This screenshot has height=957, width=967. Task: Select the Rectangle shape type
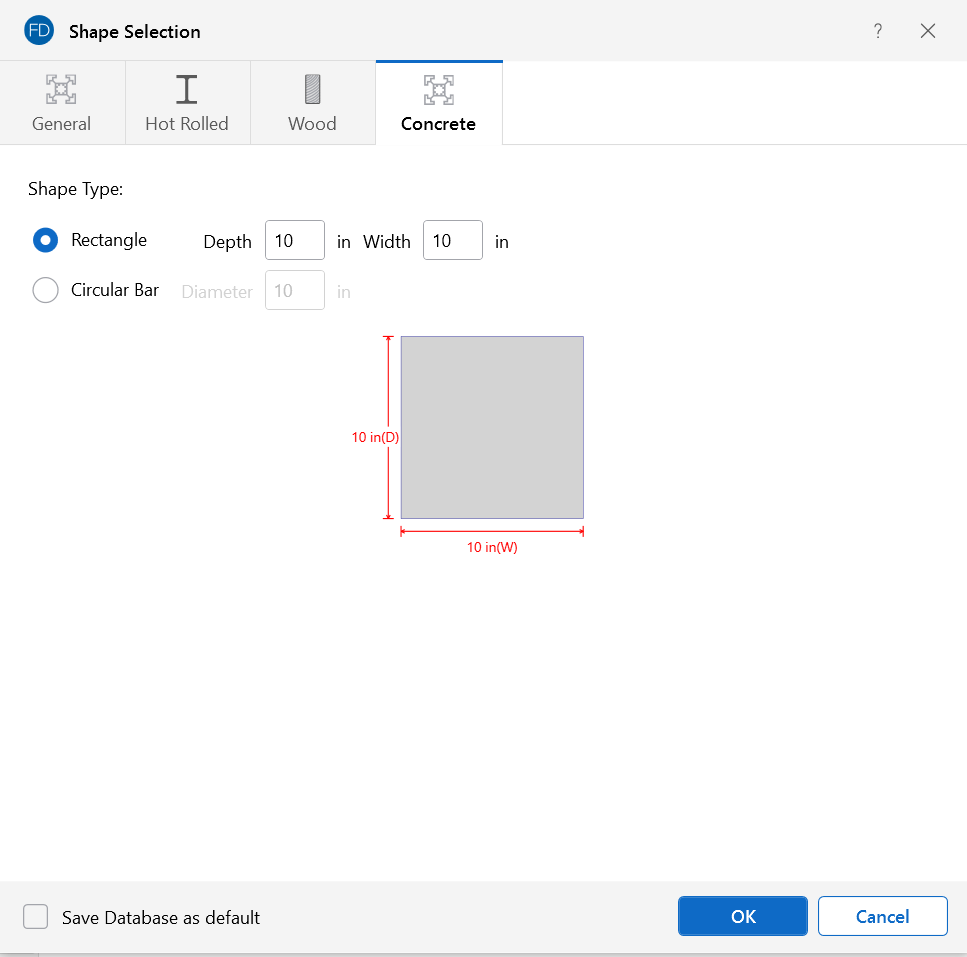tap(46, 240)
